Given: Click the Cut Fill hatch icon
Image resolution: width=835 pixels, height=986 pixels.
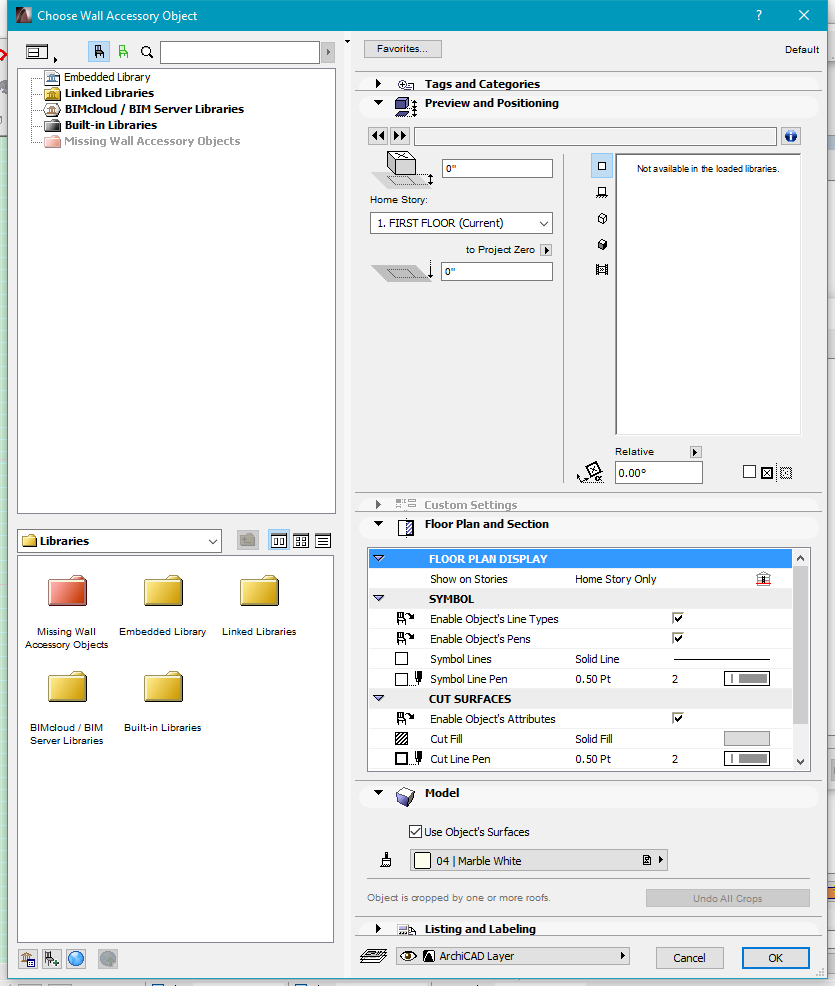Looking at the screenshot, I should (401, 739).
